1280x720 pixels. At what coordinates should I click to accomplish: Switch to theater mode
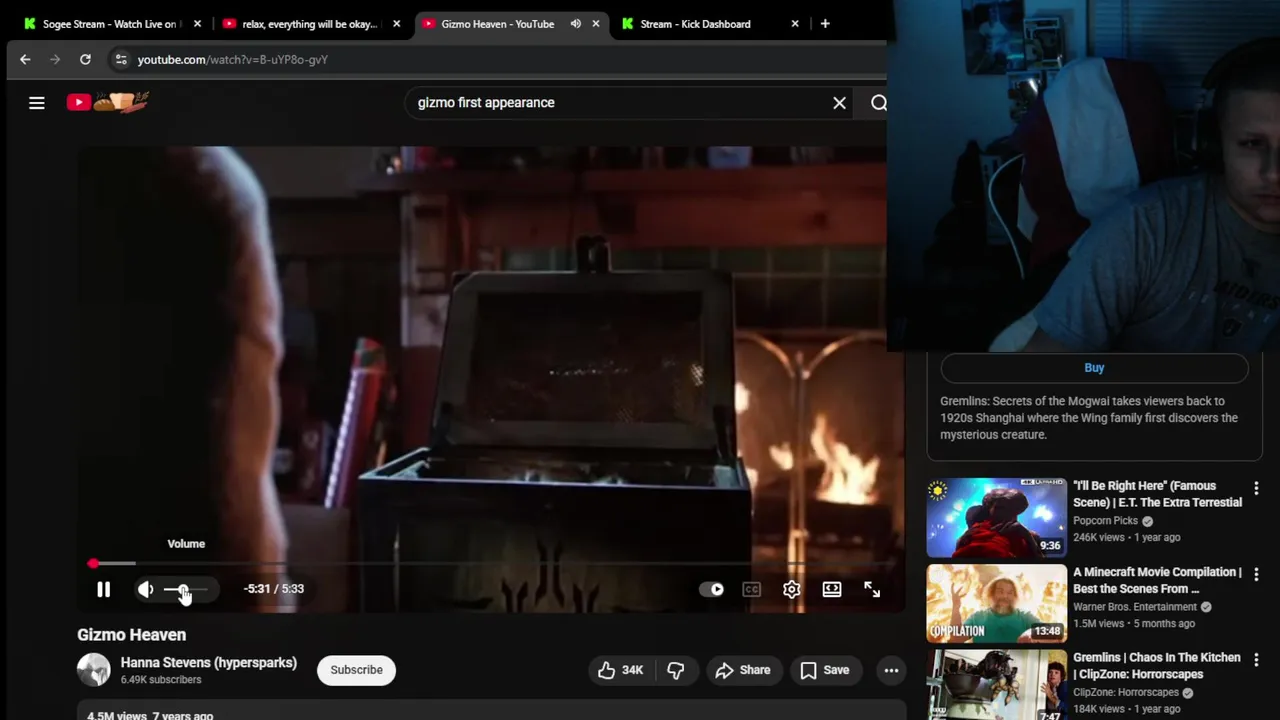[832, 590]
